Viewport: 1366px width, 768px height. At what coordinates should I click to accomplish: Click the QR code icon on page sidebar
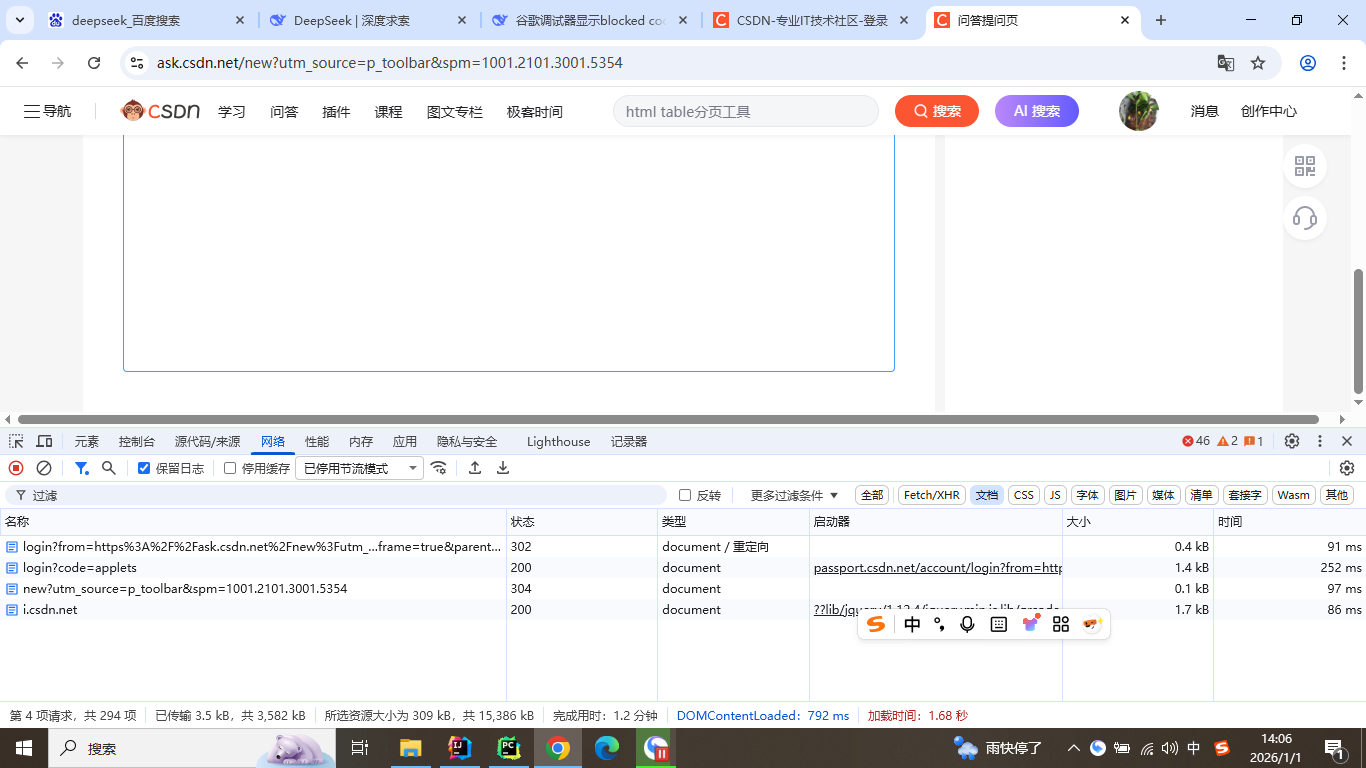click(1305, 166)
